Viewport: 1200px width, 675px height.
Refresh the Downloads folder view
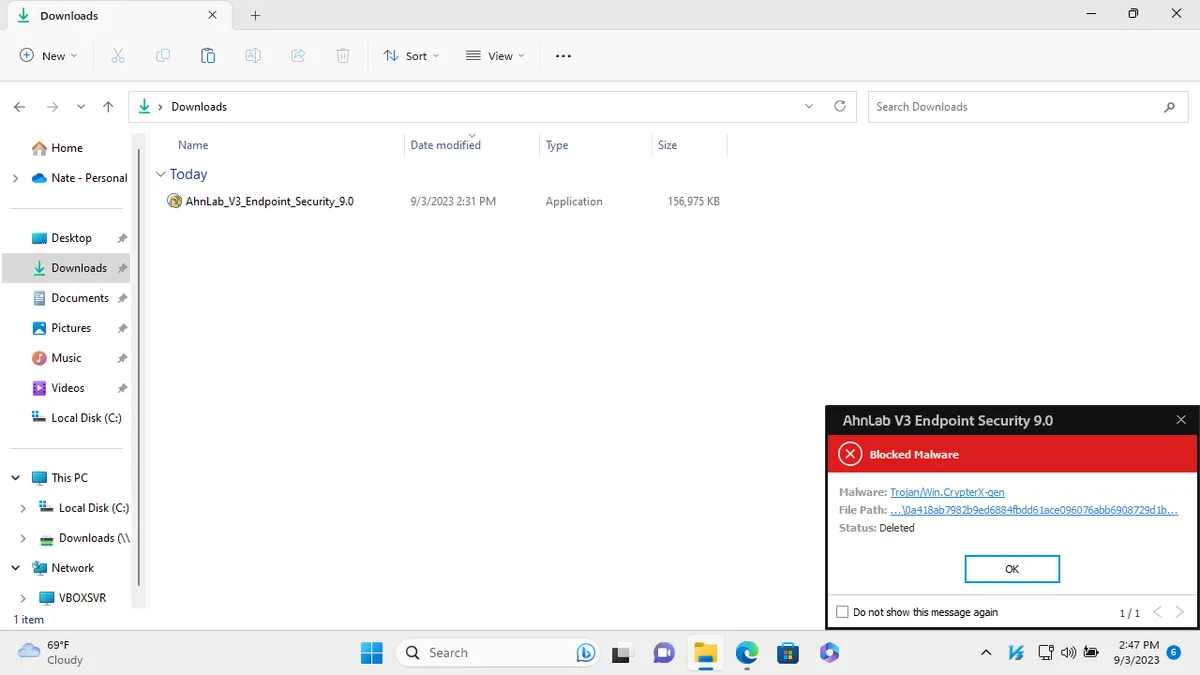point(840,106)
